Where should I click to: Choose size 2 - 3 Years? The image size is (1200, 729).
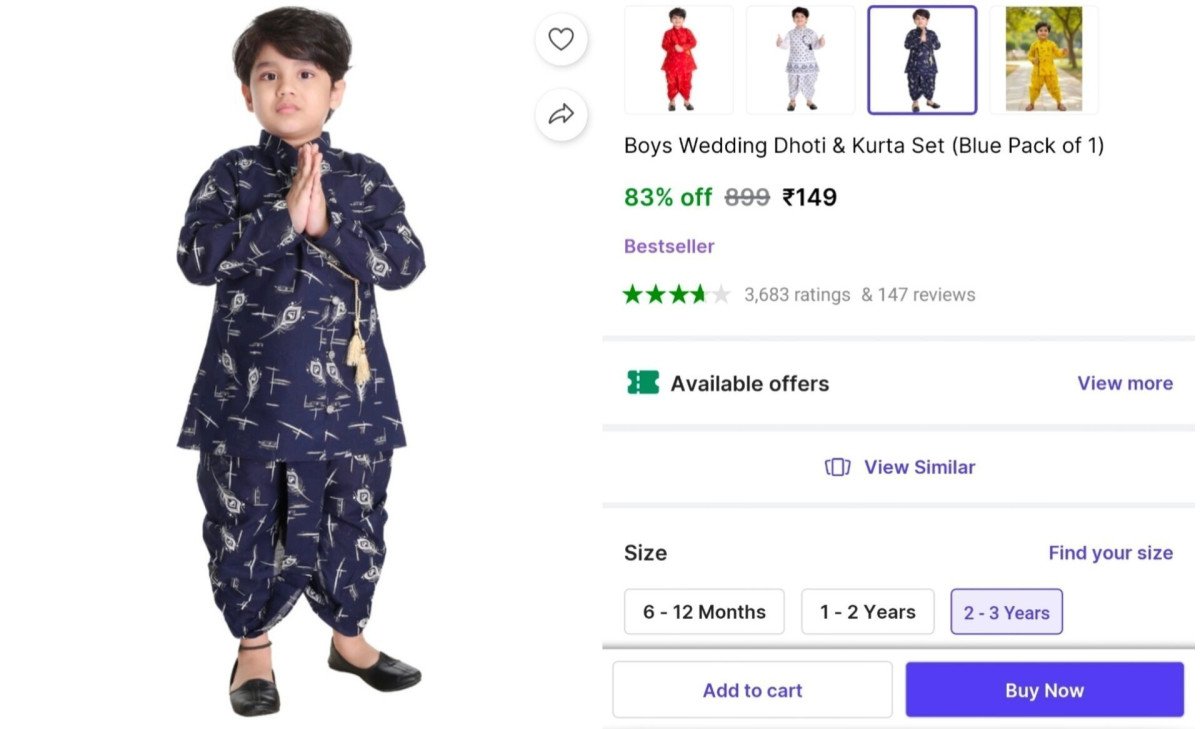(1006, 612)
